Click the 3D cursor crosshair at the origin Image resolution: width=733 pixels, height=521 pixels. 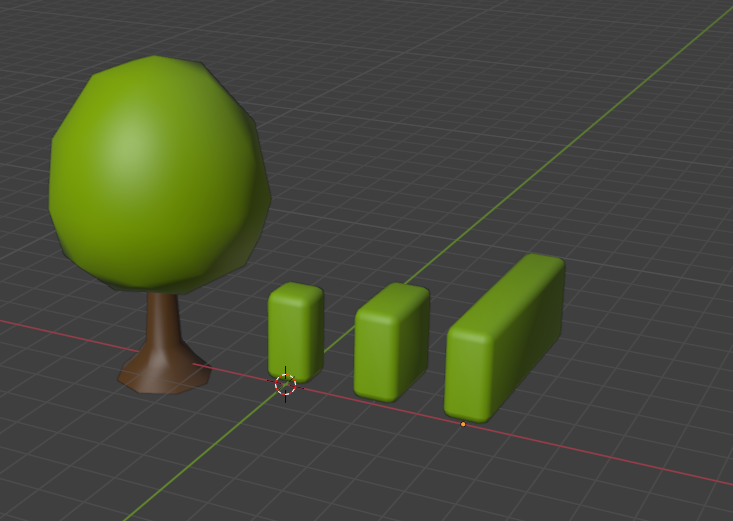click(x=286, y=384)
